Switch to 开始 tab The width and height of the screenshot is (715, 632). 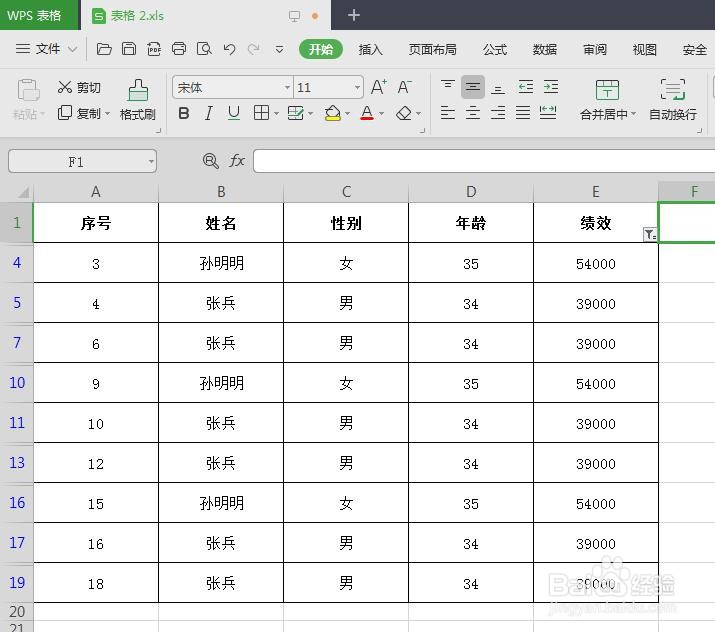(x=321, y=49)
